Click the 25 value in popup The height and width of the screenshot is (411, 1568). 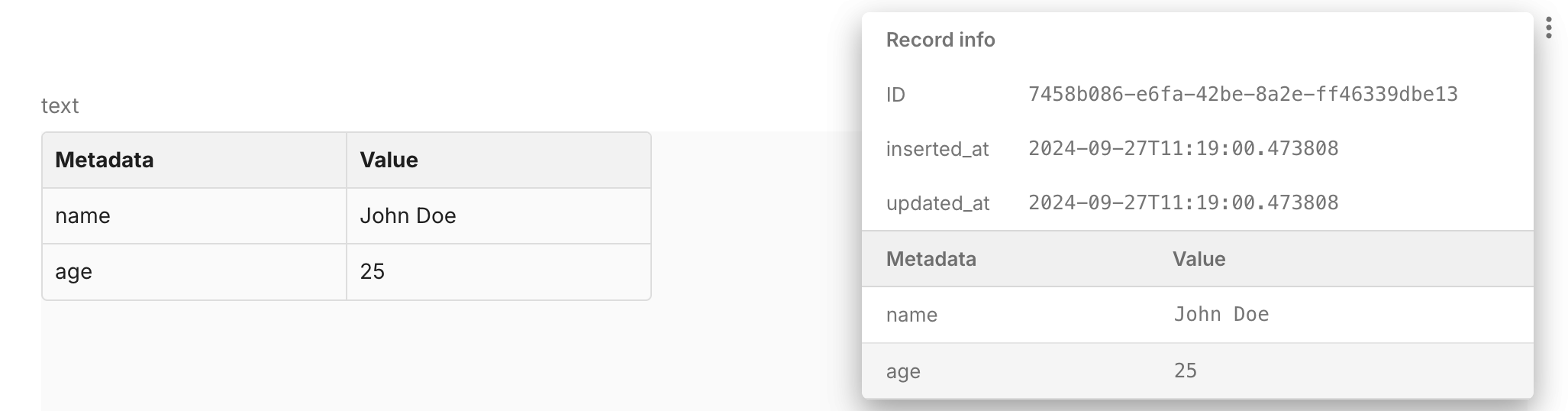point(1185,371)
